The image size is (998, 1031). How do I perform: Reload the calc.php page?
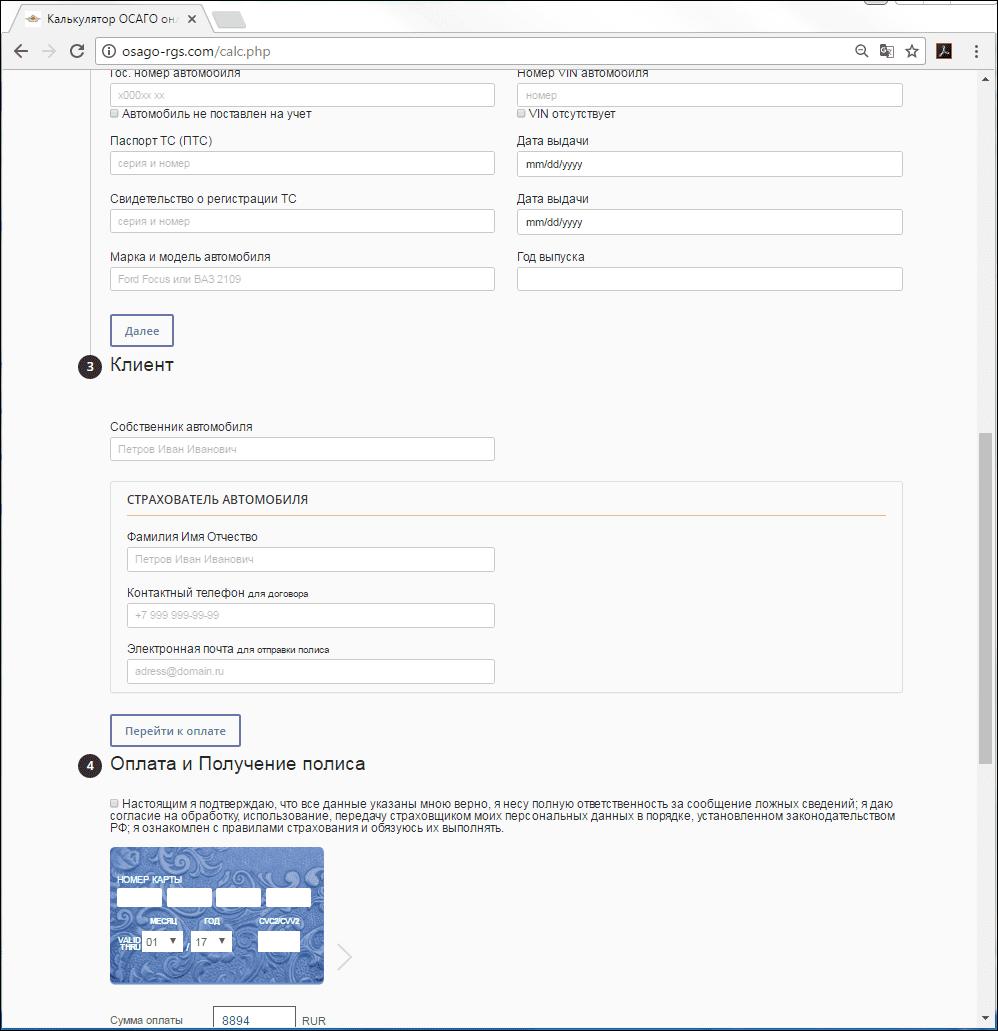point(77,51)
